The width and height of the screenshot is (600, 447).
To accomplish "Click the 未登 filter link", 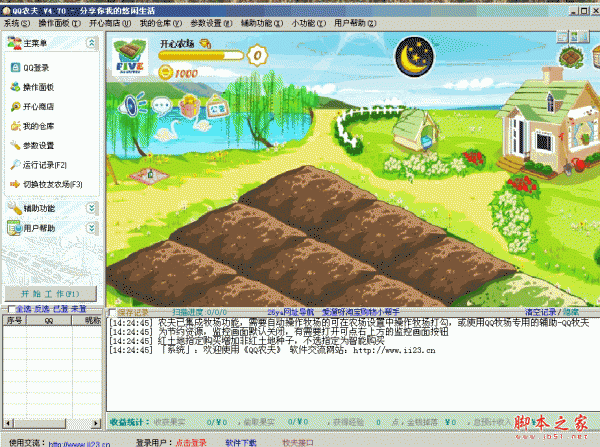I will pyautogui.click(x=78, y=308).
